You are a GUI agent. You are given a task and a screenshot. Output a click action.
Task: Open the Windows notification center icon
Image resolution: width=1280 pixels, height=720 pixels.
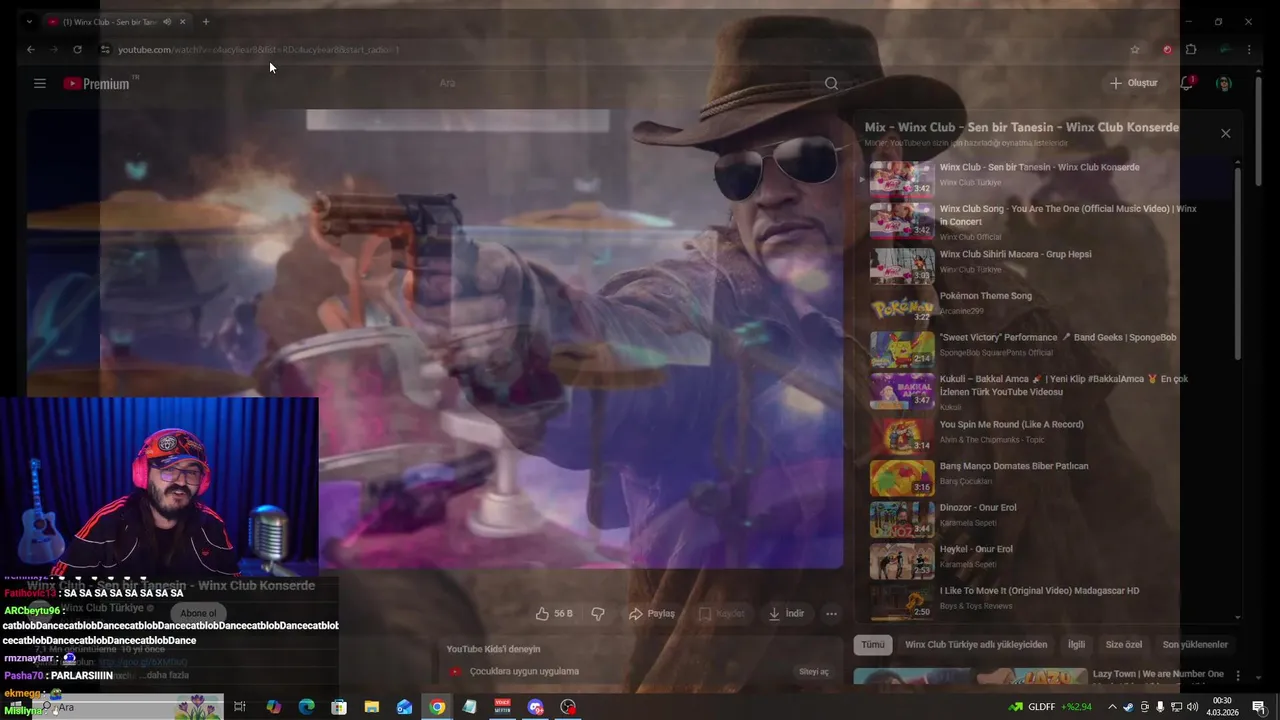point(1259,707)
